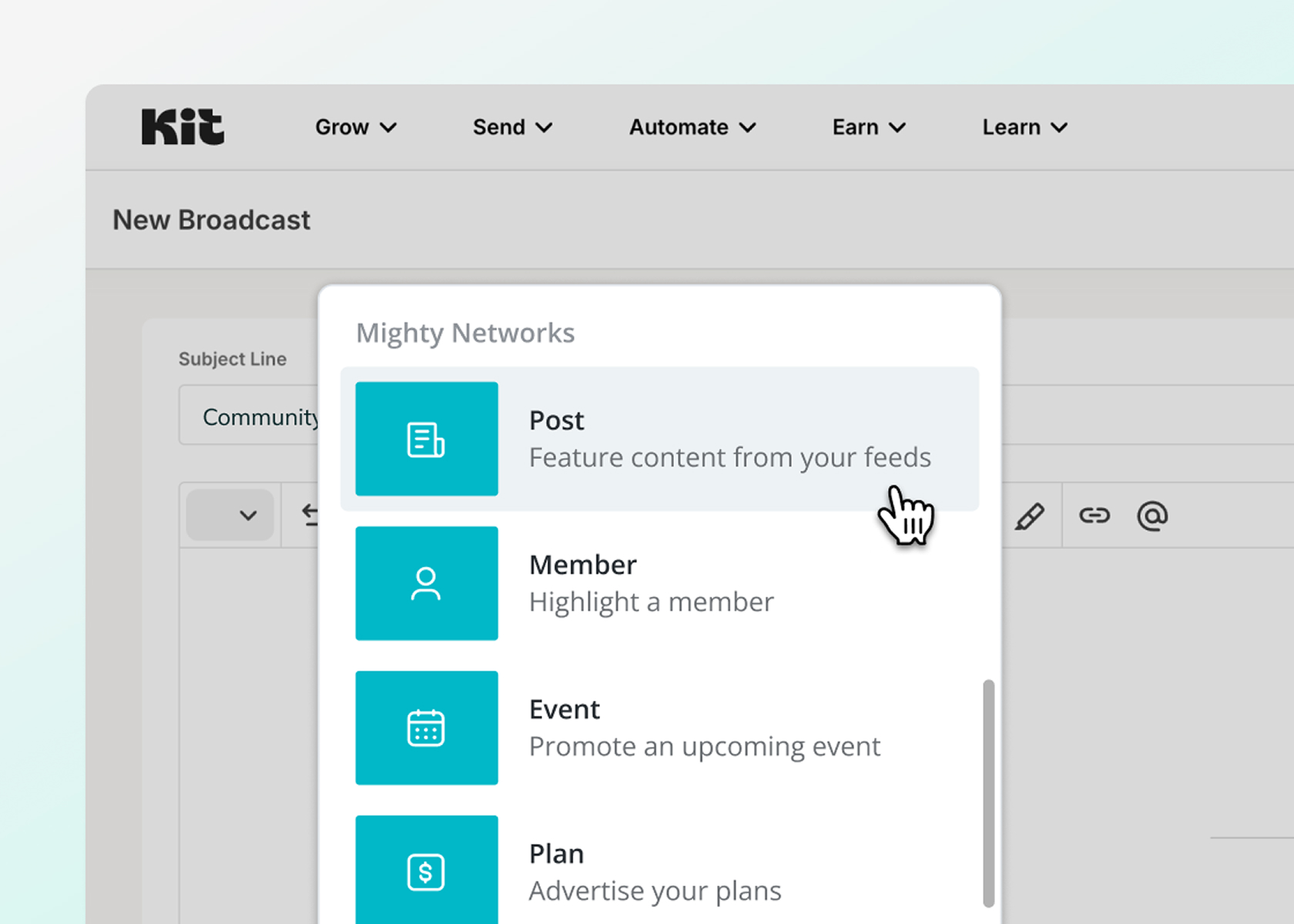Open the text style dropdown in toolbar

pyautogui.click(x=230, y=515)
